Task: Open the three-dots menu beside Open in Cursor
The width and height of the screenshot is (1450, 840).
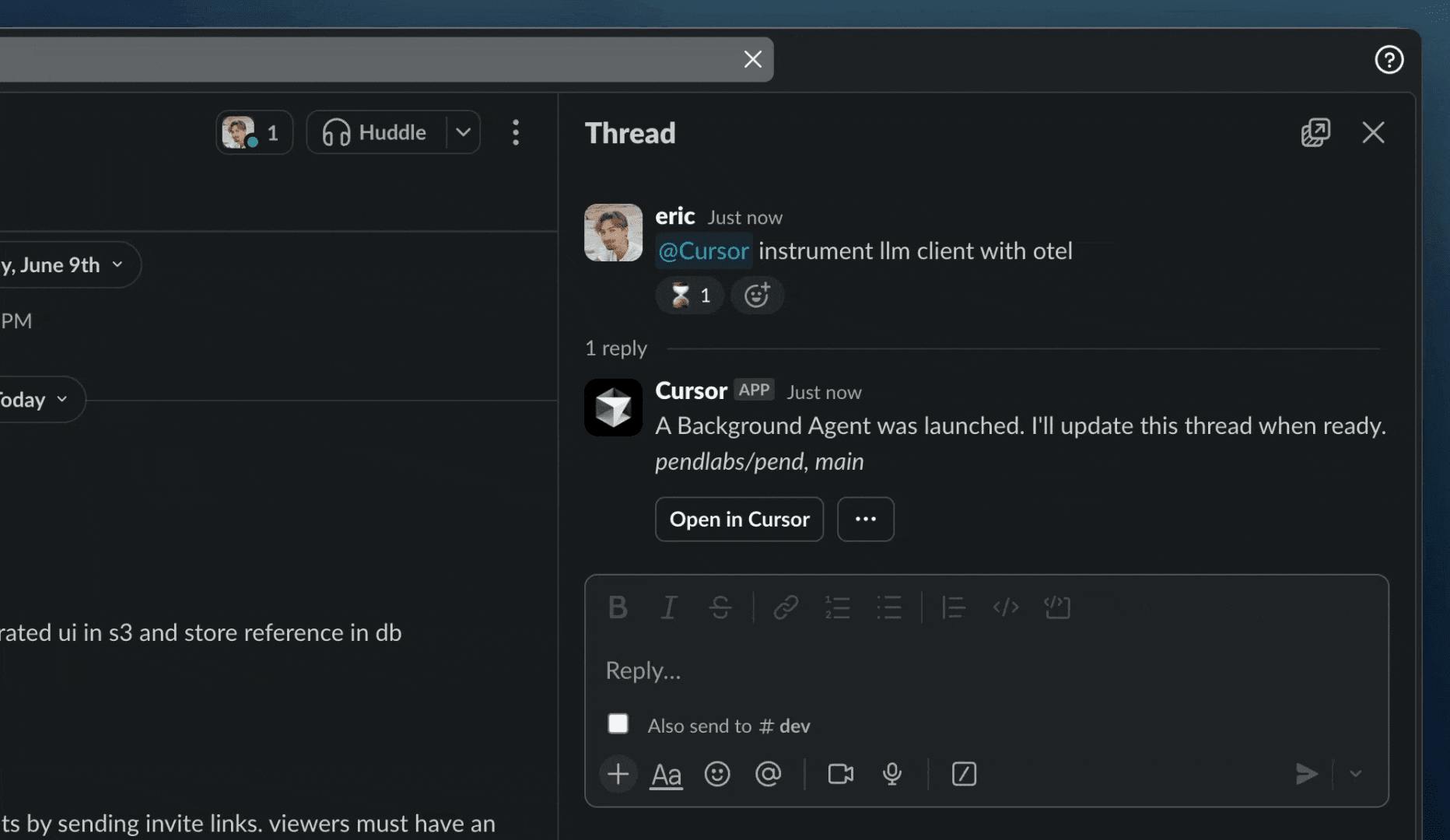Action: pyautogui.click(x=865, y=519)
